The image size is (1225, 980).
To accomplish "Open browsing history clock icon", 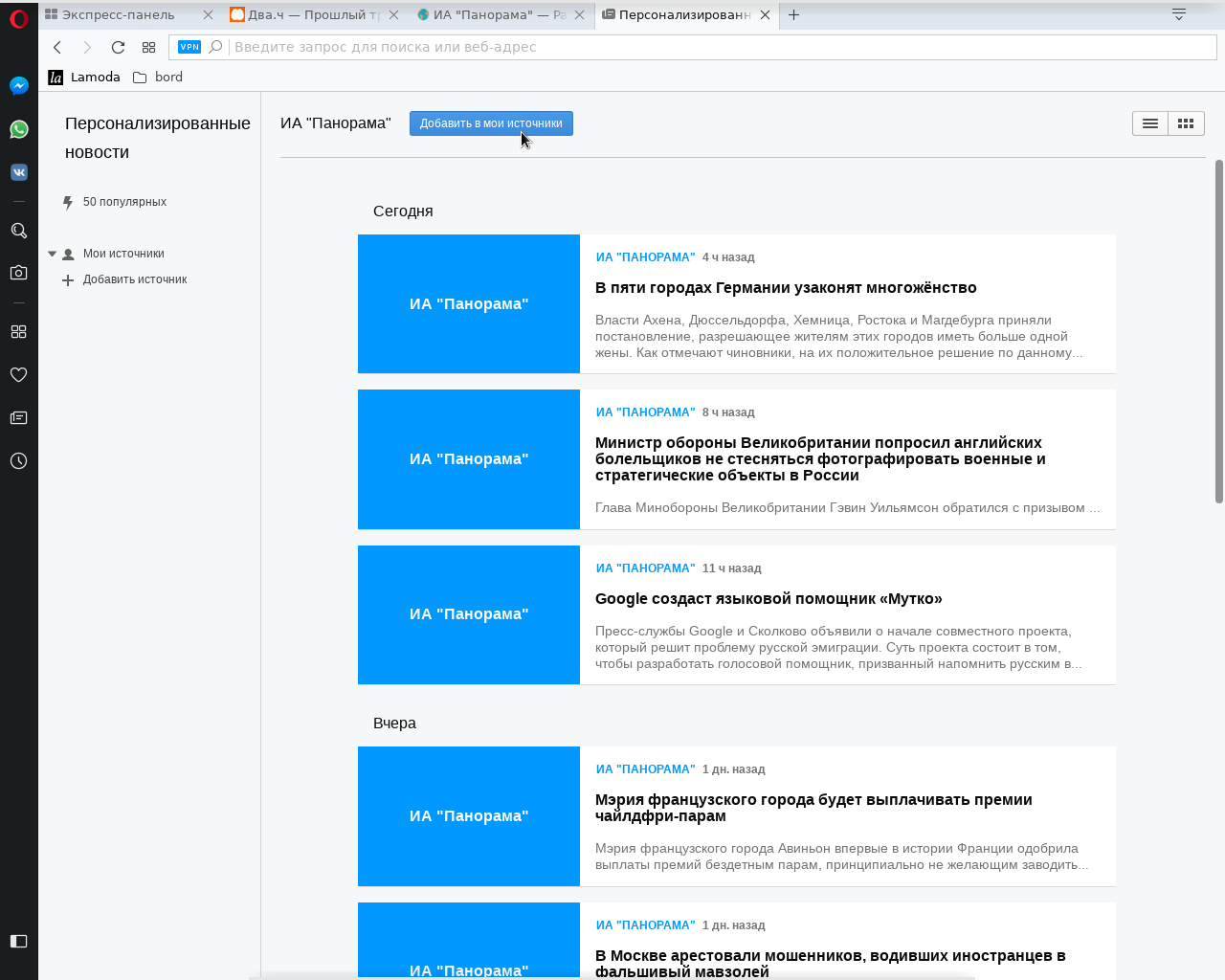I will (x=19, y=461).
